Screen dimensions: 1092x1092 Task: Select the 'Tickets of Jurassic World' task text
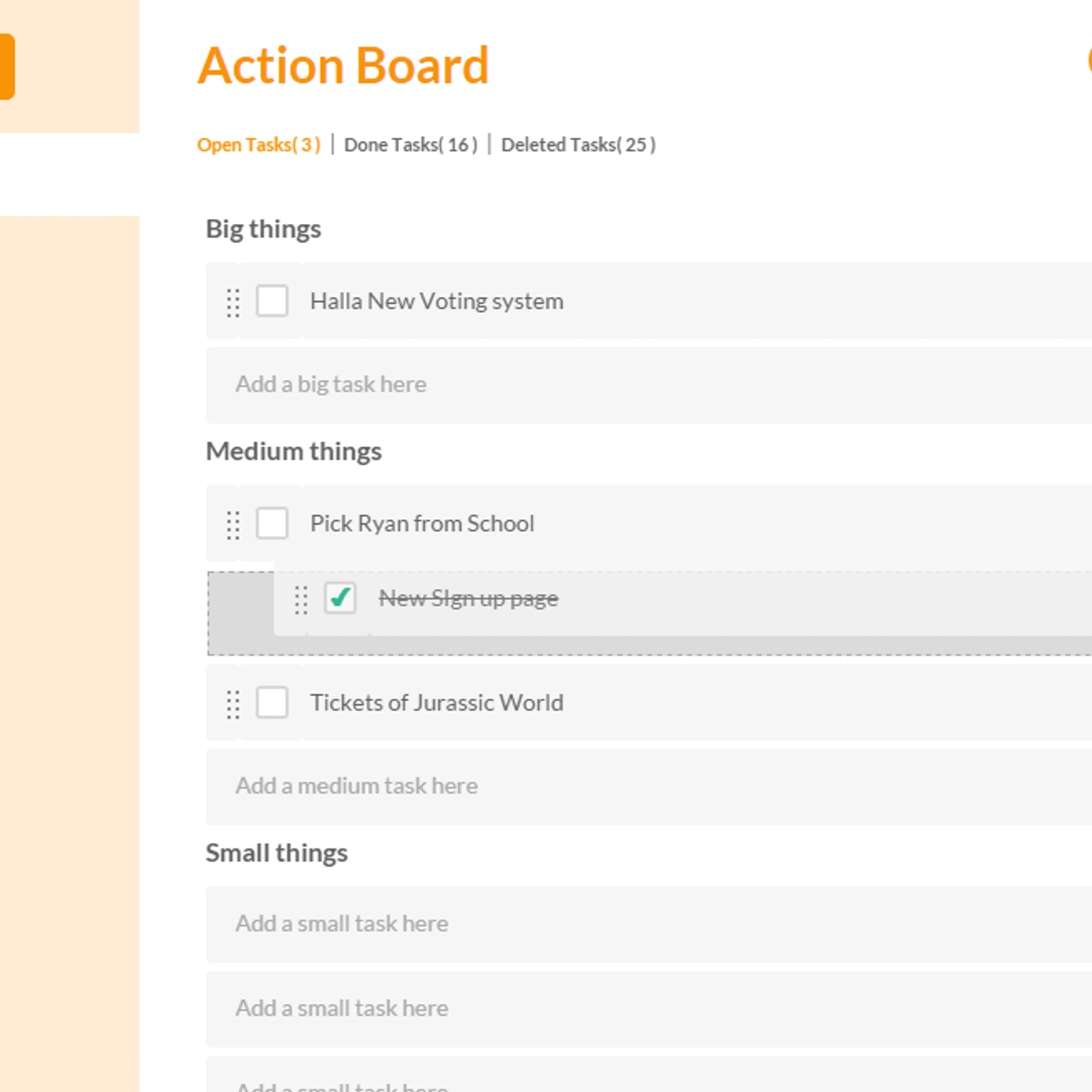click(x=437, y=702)
